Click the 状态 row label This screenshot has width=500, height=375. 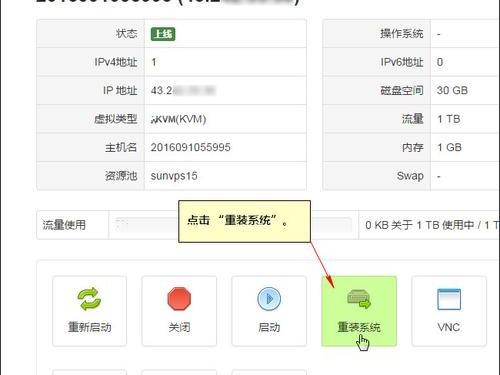click(x=126, y=33)
